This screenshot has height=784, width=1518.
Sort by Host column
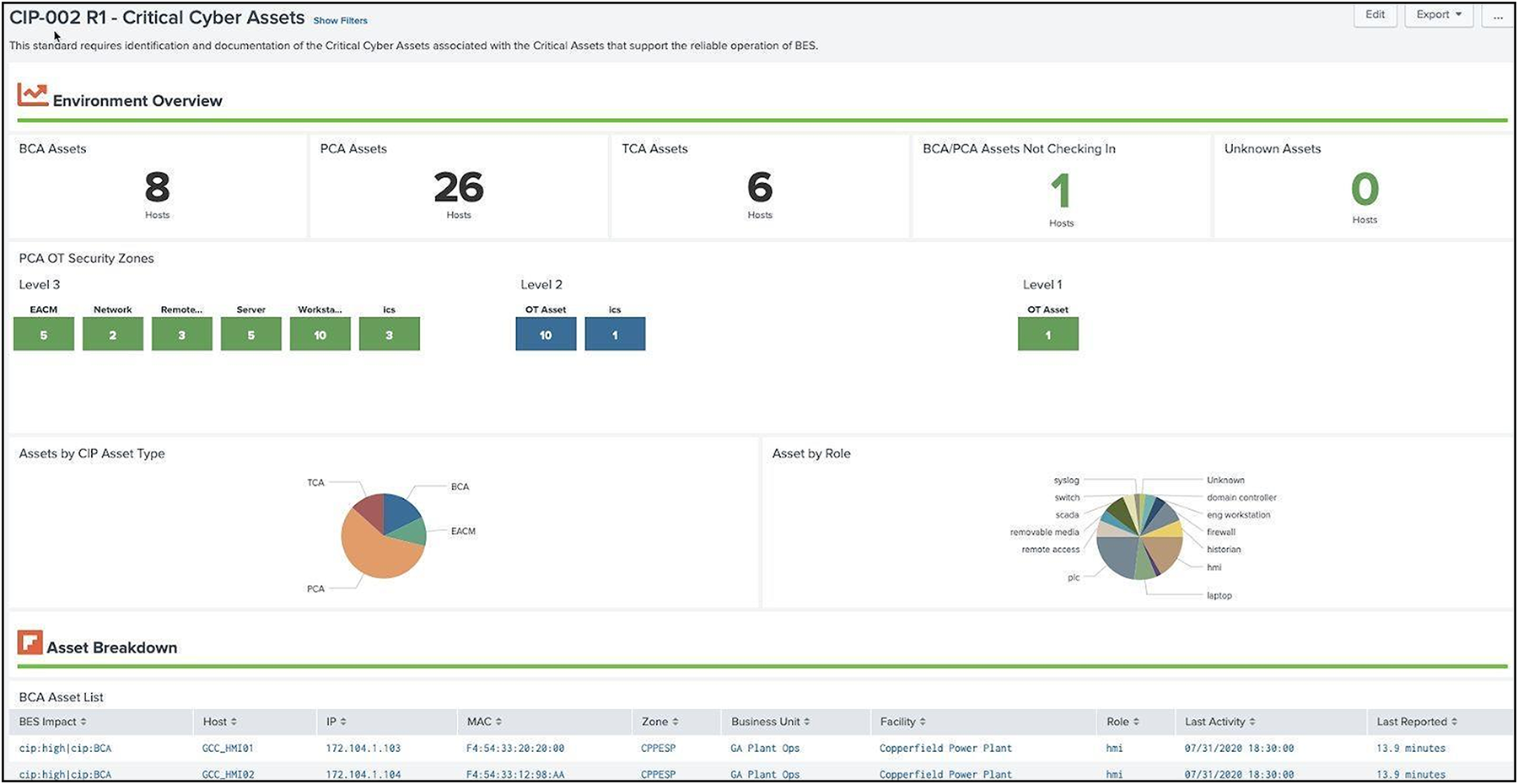click(219, 722)
